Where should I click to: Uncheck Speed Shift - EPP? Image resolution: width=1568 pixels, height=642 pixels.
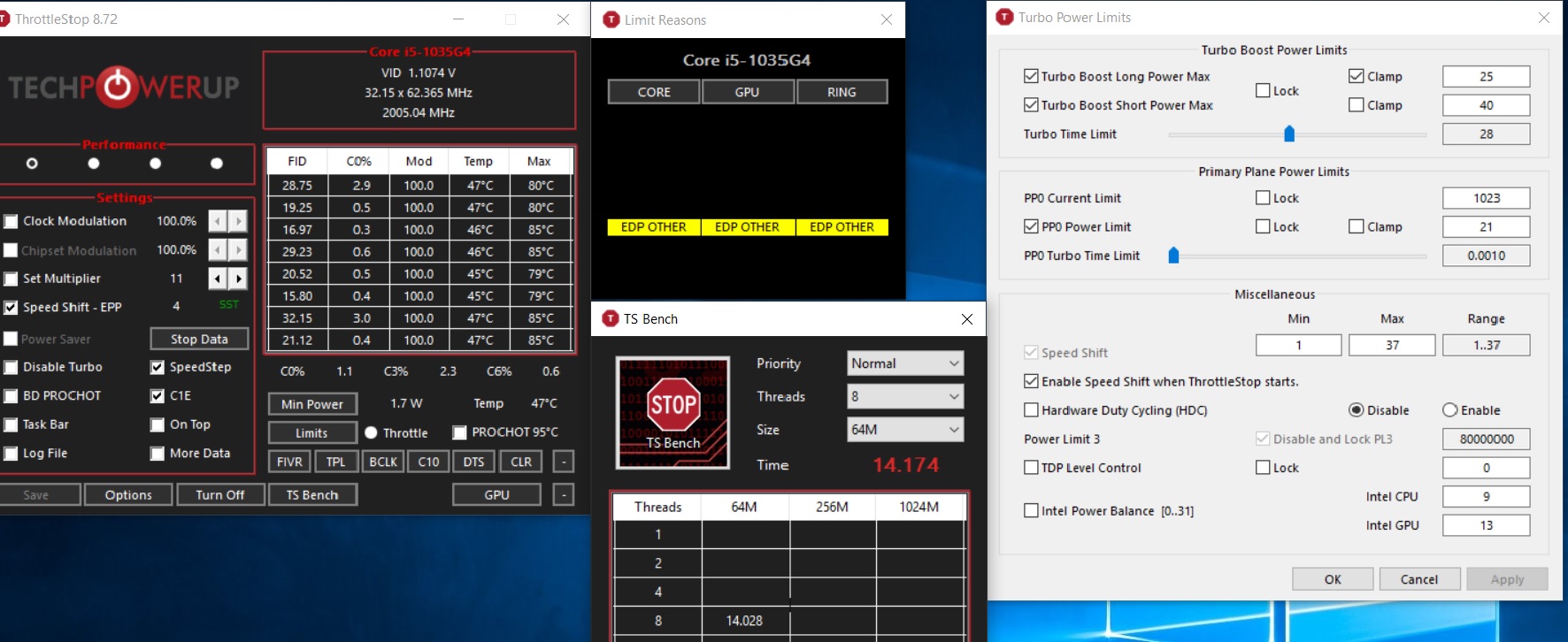pos(11,308)
